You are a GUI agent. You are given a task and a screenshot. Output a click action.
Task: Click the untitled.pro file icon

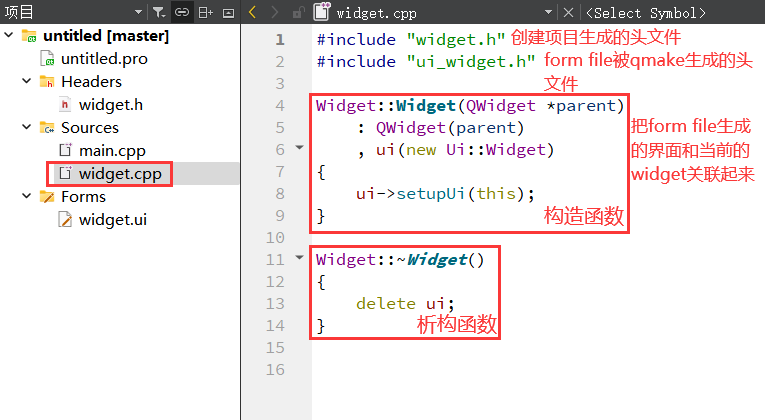pyautogui.click(x=47, y=59)
